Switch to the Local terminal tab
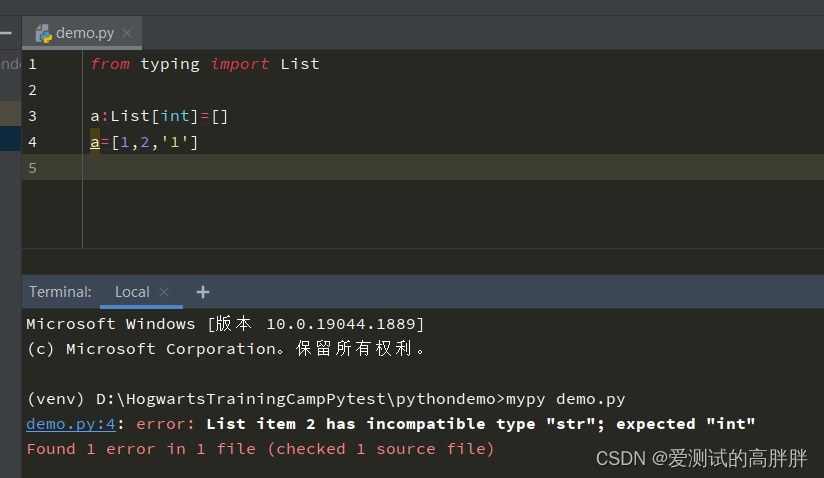824x478 pixels. [x=132, y=292]
